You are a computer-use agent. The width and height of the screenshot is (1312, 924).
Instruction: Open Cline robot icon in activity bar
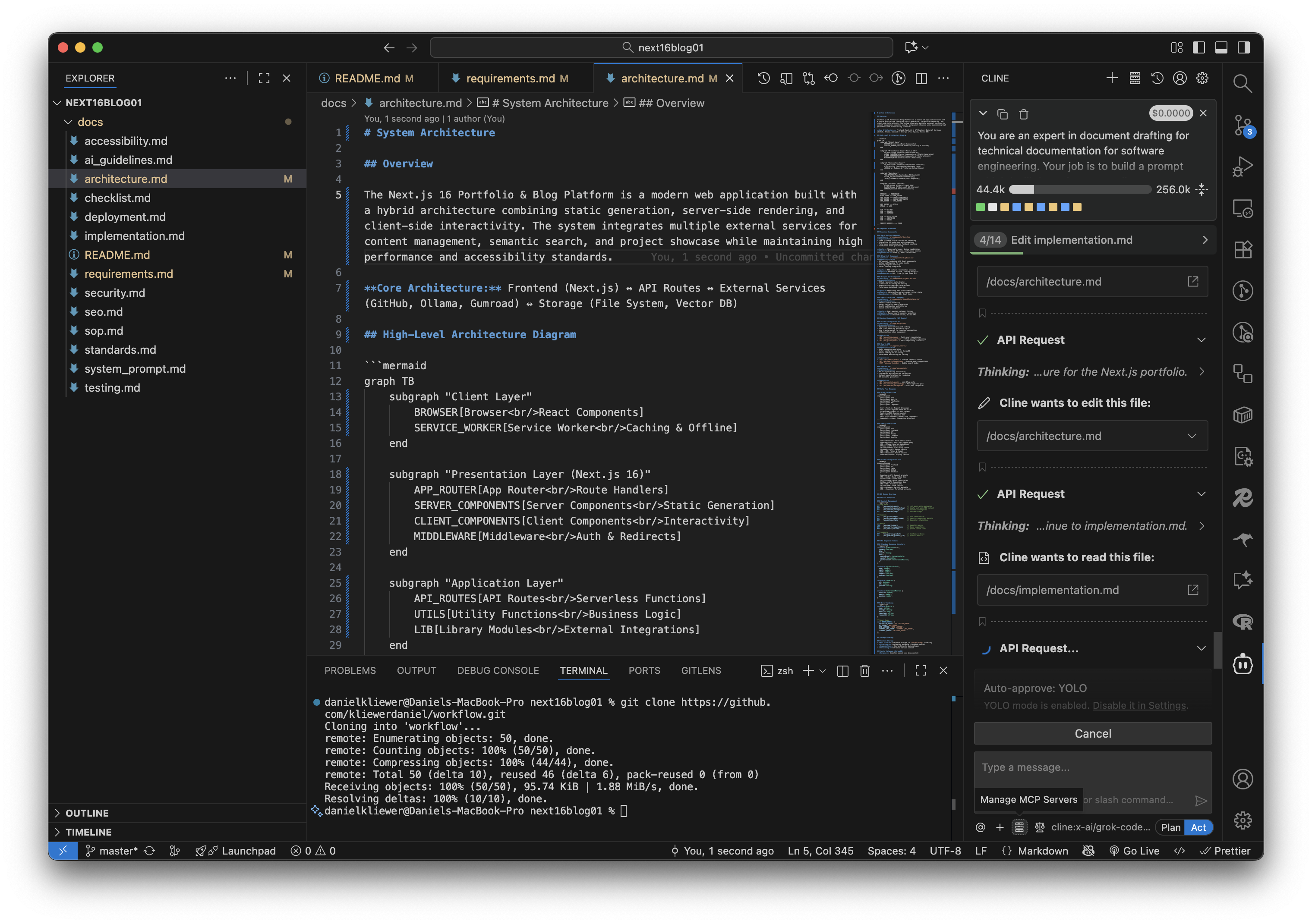[x=1242, y=663]
